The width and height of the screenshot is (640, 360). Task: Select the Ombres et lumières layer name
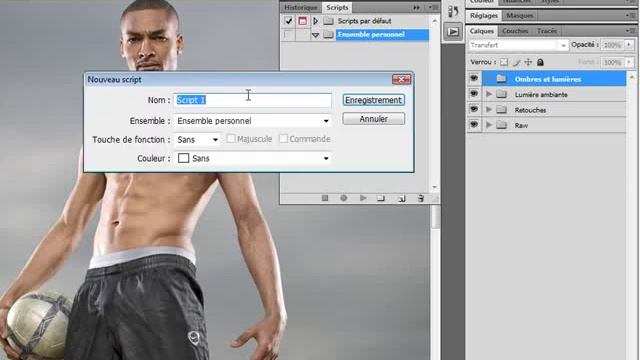coord(548,79)
